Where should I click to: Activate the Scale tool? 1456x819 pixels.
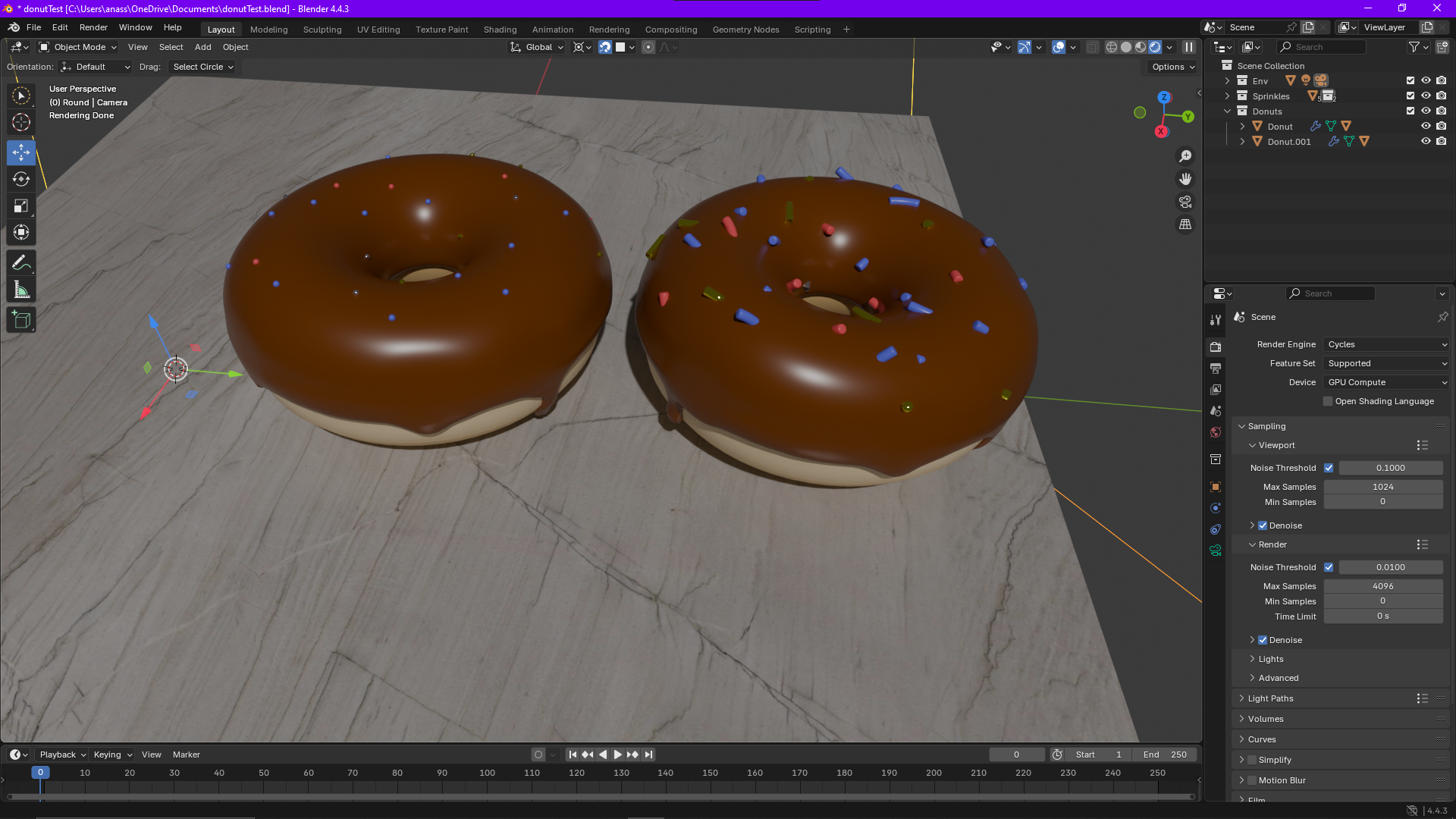tap(21, 206)
